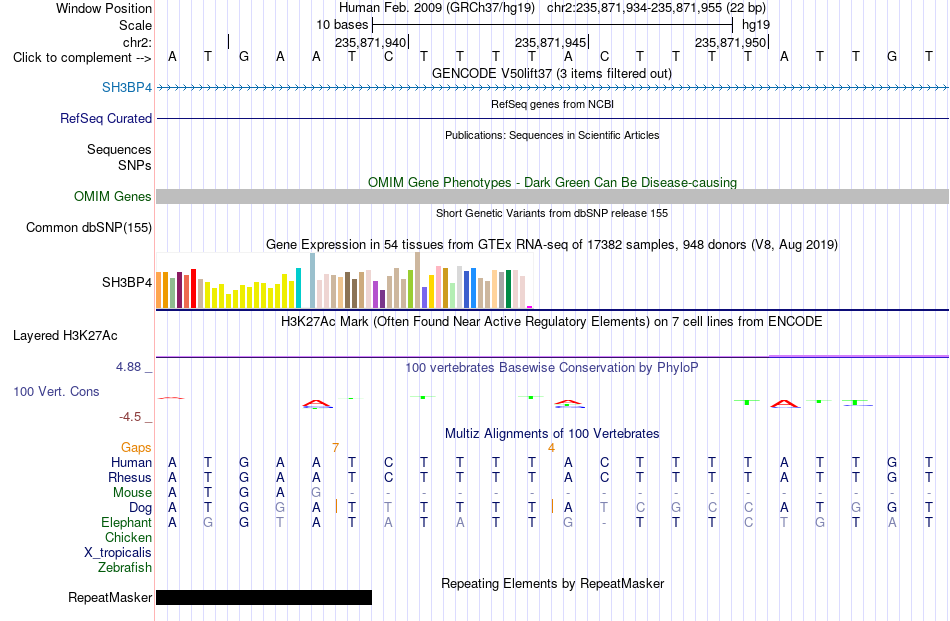Click the 'Window Position' label
Screen dimensions: 950x621
pyautogui.click(x=104, y=8)
